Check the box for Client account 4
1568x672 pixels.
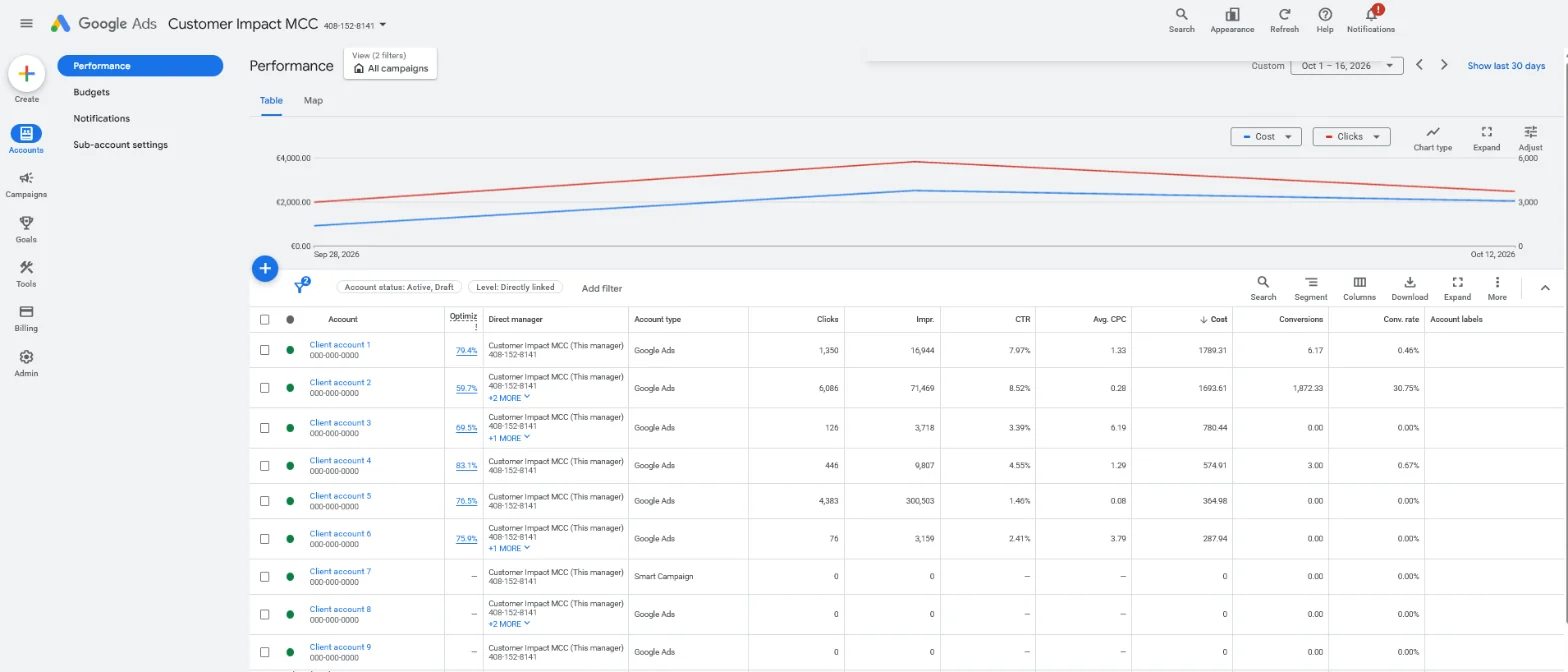click(x=264, y=466)
